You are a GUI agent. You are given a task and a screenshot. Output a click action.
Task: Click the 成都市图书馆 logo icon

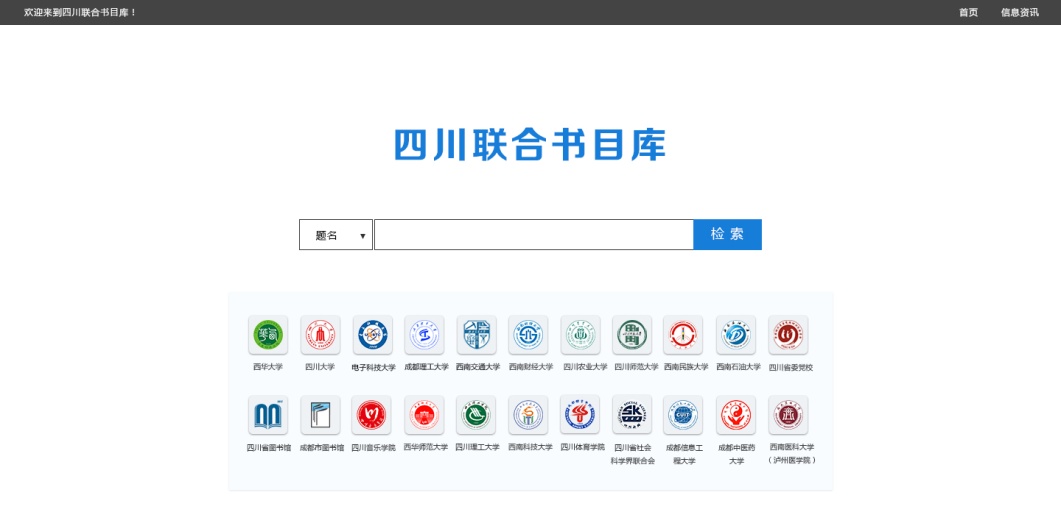point(320,415)
